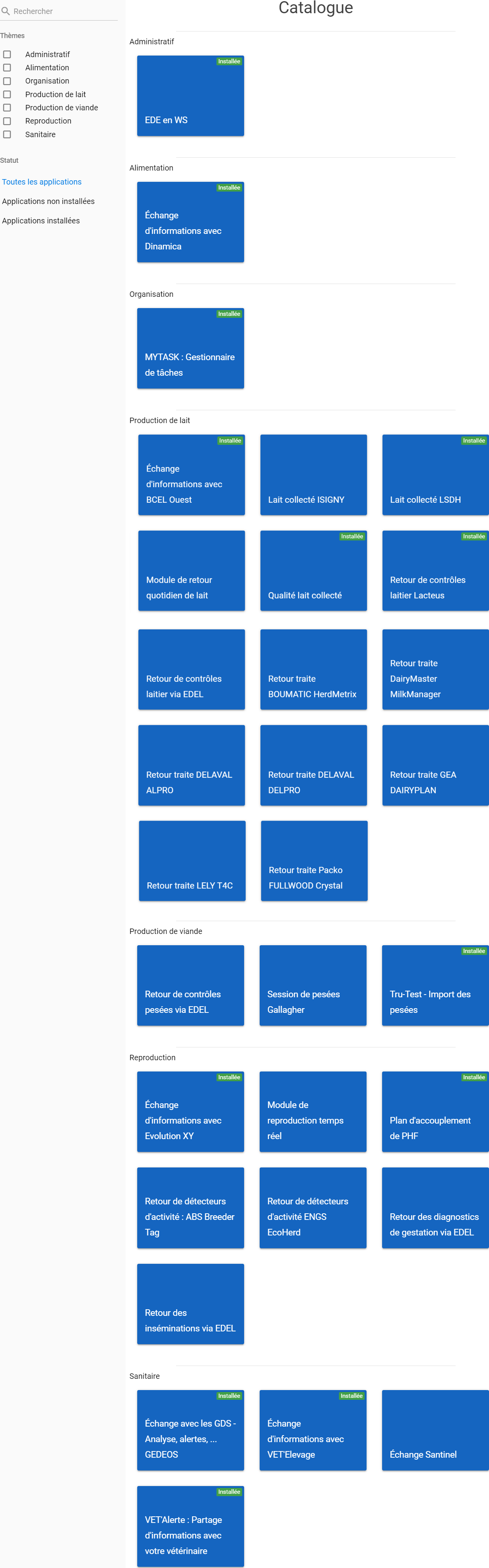The image size is (489, 1568).
Task: Open Retour de contrôles laitier Lacteus
Action: click(x=435, y=571)
